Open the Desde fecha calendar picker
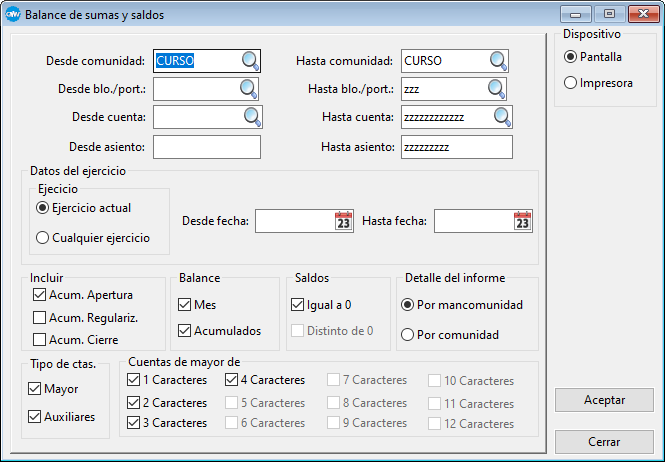Screen dimensions: 665x462 point(344,221)
